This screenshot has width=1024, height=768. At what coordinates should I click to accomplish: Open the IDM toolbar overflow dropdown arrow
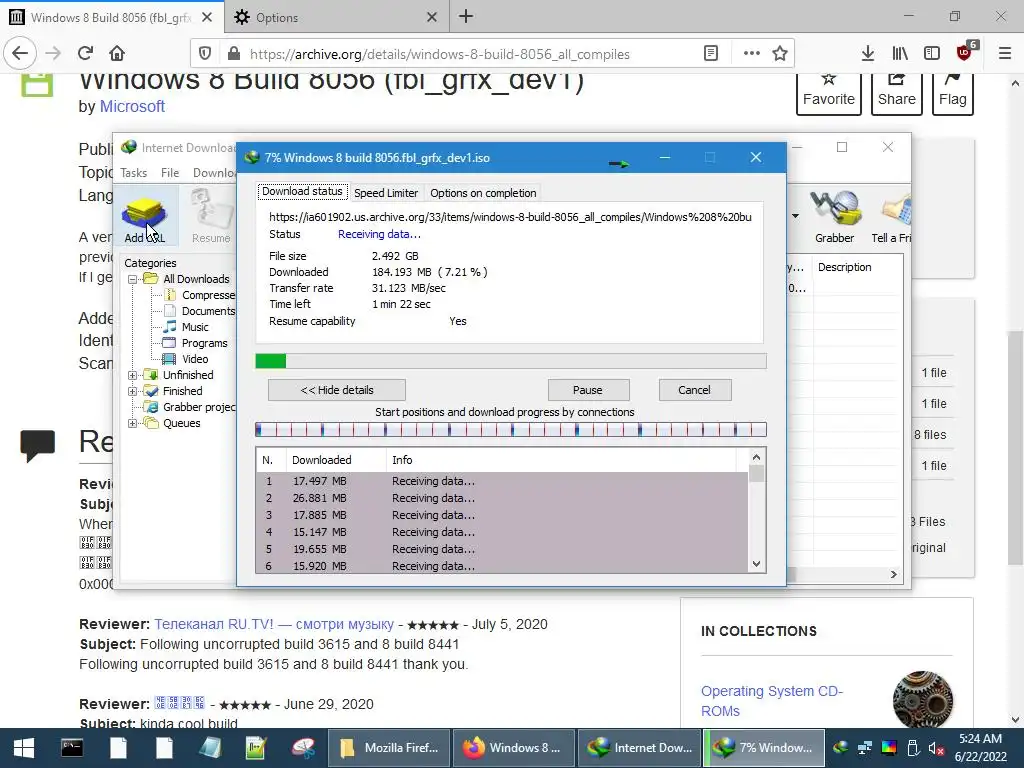pyautogui.click(x=795, y=216)
